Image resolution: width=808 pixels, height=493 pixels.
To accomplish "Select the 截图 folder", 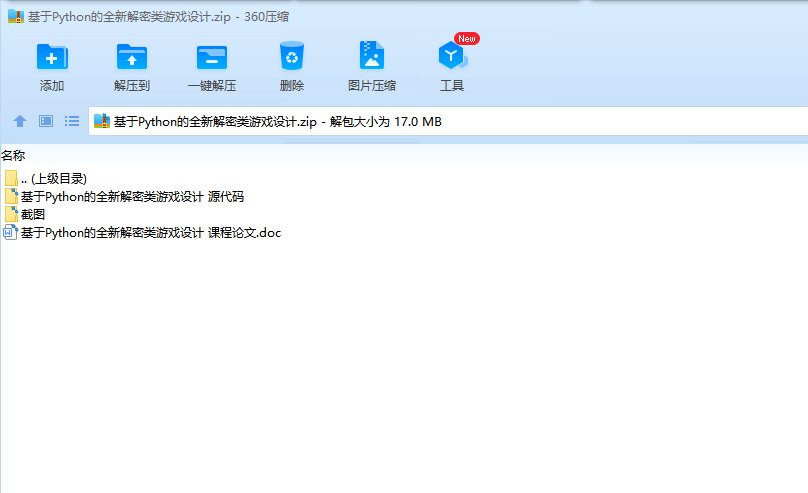I will pyautogui.click(x=25, y=214).
